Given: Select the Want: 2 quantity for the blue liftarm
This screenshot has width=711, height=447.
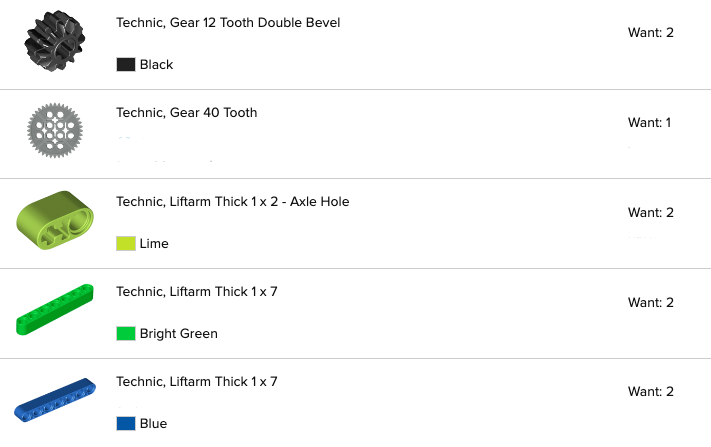Looking at the screenshot, I should [651, 392].
